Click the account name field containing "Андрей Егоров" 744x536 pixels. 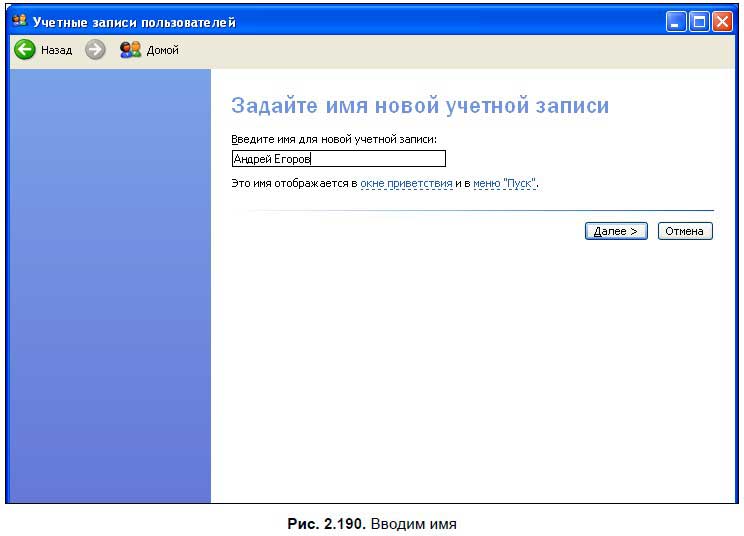click(x=338, y=159)
